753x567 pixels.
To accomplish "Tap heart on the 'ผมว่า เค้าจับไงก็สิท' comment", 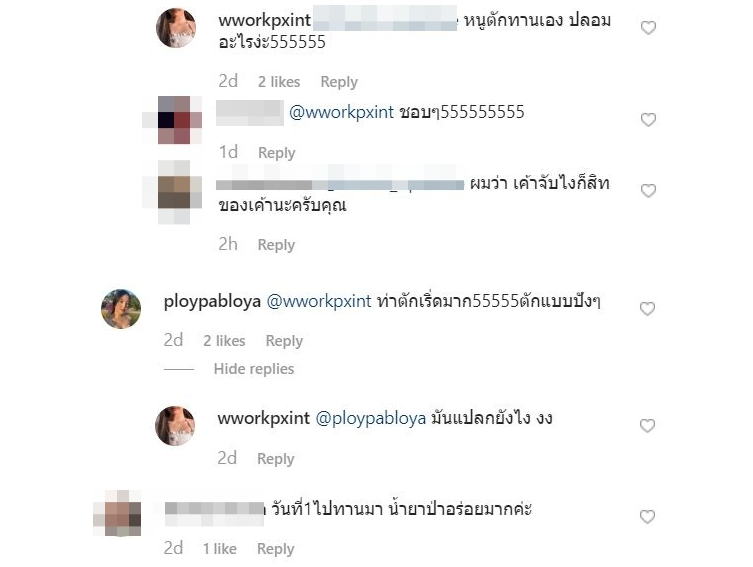I will coord(648,191).
